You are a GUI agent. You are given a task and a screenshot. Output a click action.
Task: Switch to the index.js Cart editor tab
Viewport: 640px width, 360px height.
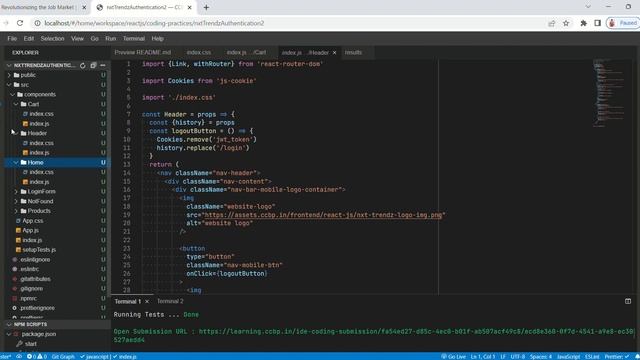pyautogui.click(x=246, y=53)
